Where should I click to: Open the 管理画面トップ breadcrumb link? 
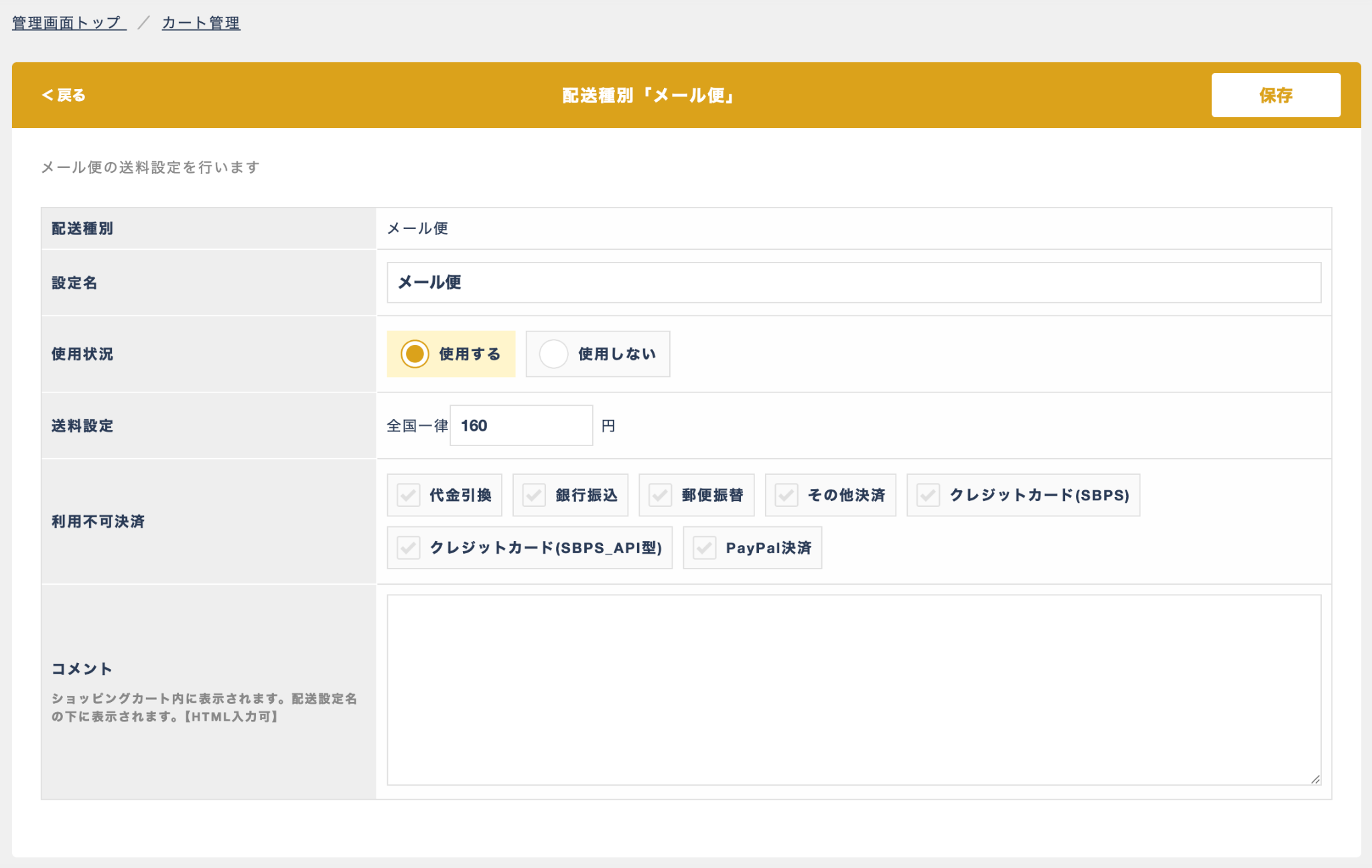pos(68,23)
